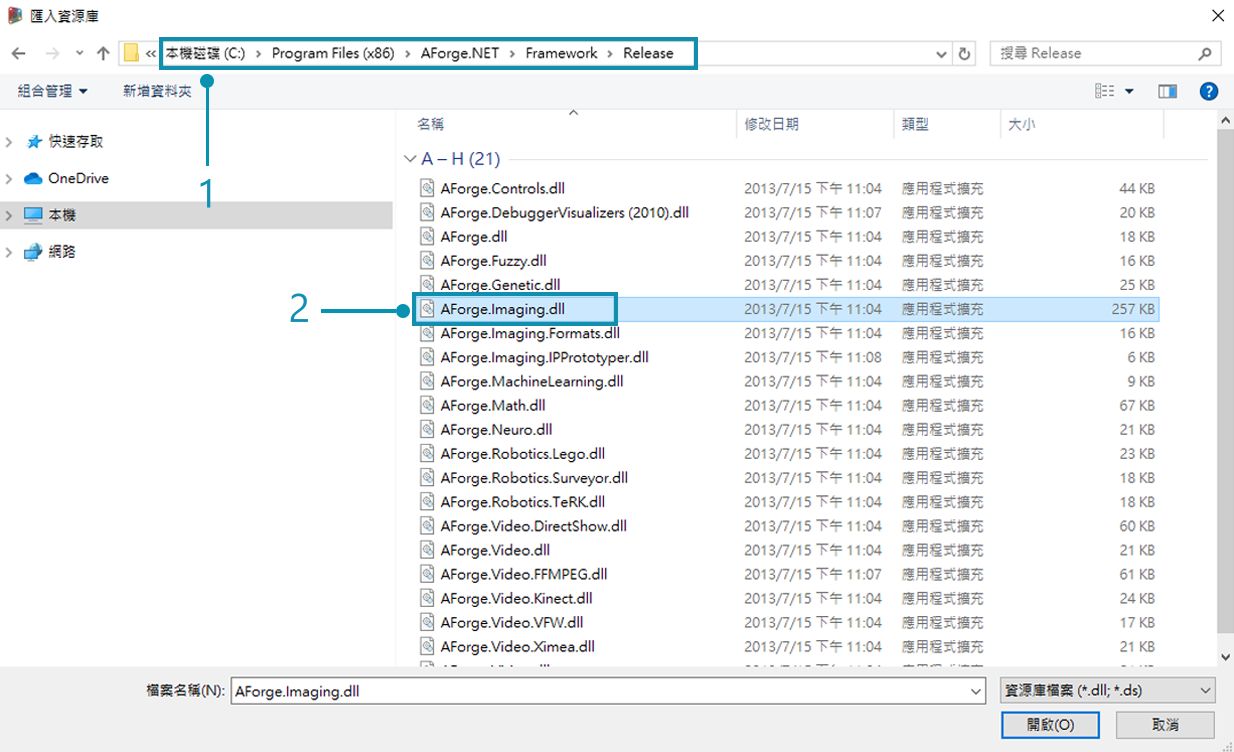Click the 取消 button

click(1165, 724)
